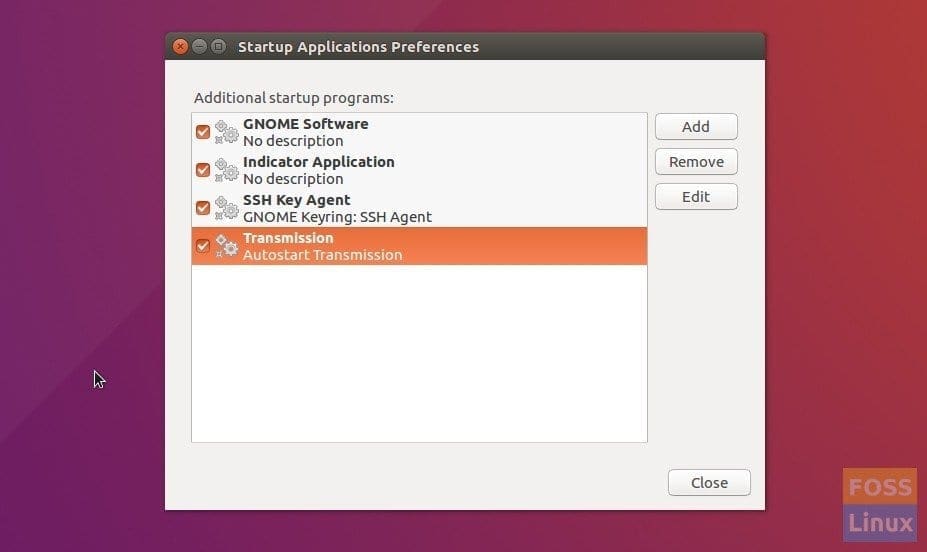Click the gear icon beside Indicator Application
The height and width of the screenshot is (552, 927).
tap(226, 170)
